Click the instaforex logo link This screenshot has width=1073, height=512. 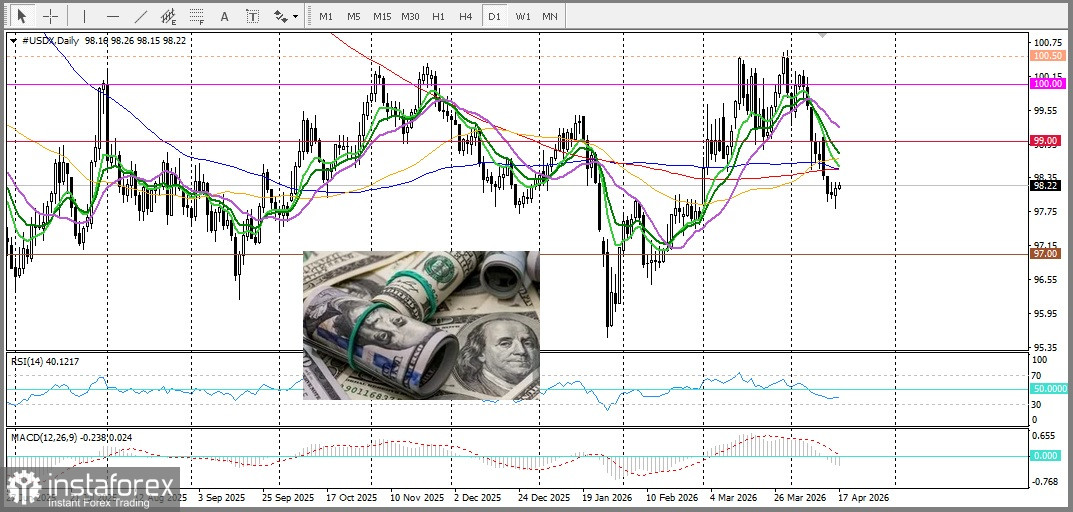92,488
